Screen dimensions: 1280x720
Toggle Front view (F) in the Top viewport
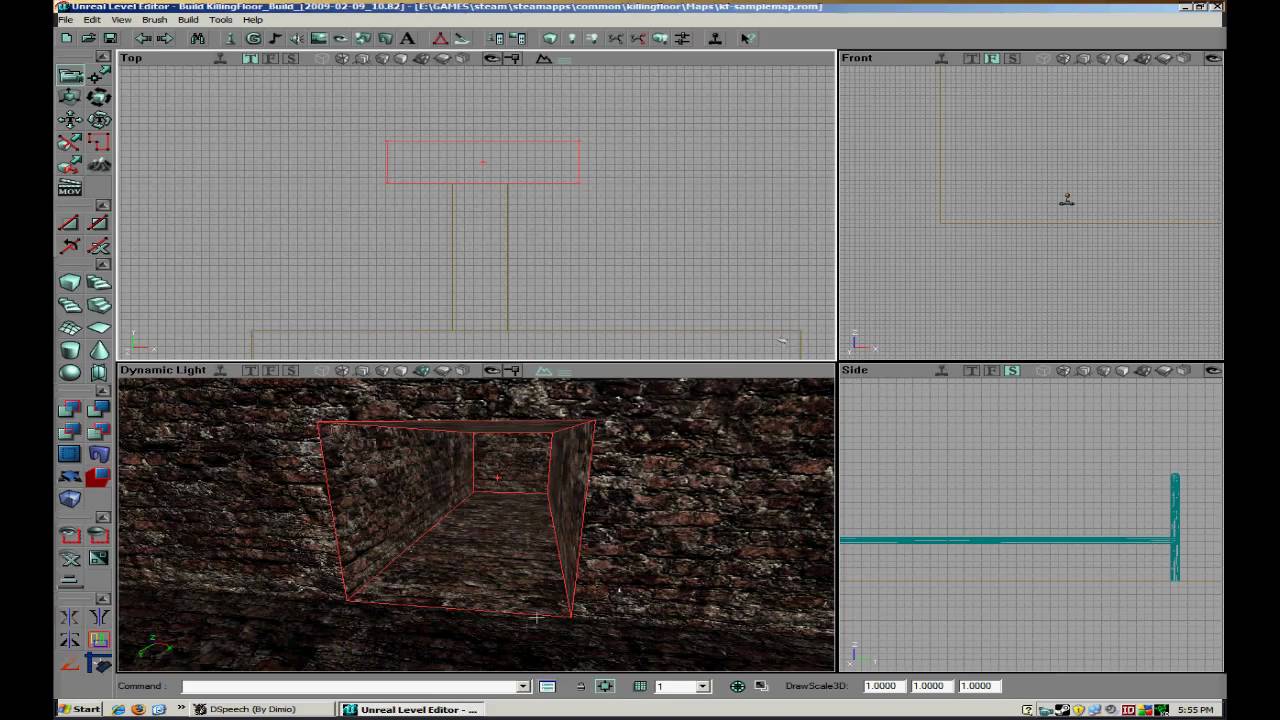tap(270, 58)
